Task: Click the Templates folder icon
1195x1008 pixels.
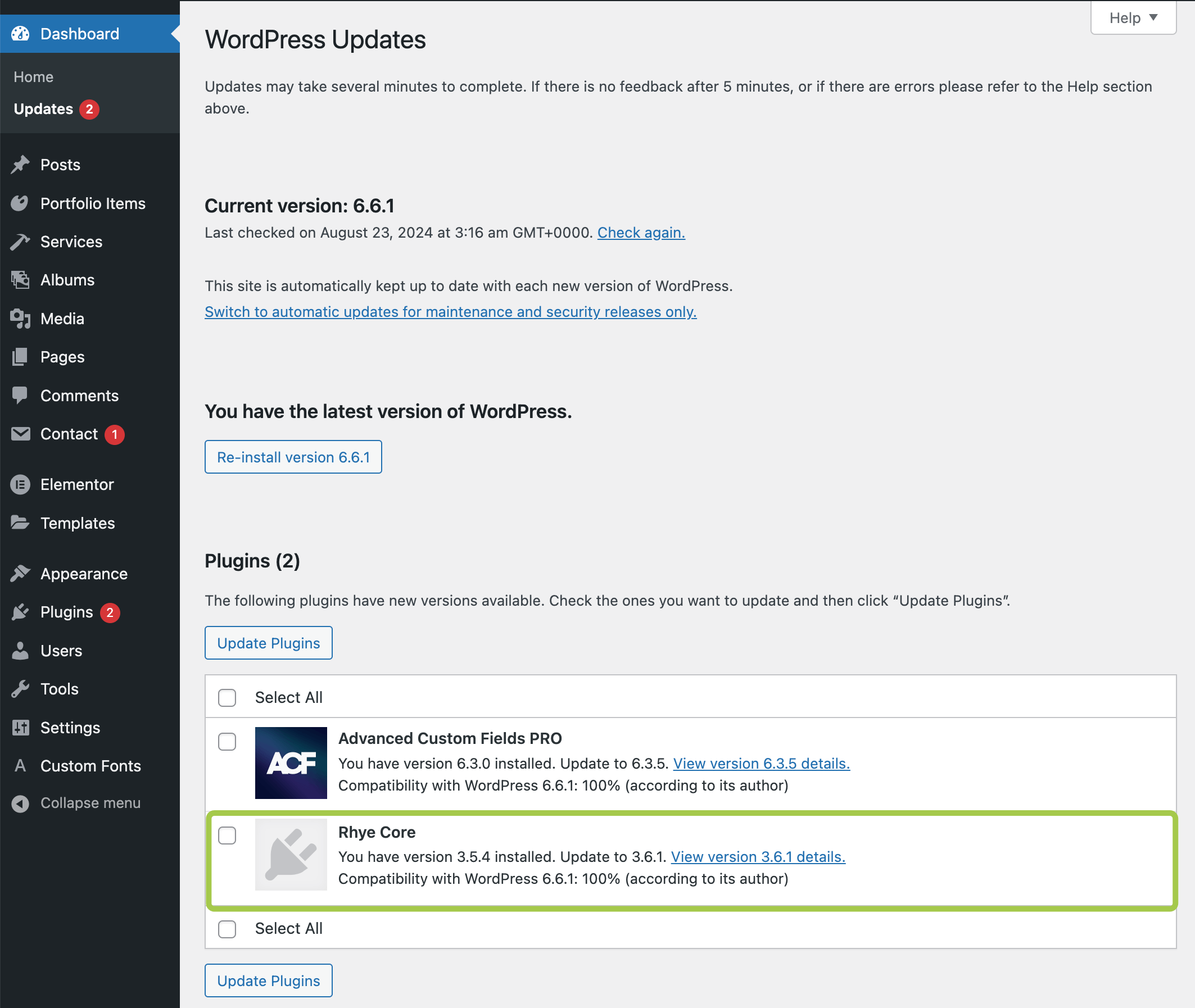Action: 20,523
